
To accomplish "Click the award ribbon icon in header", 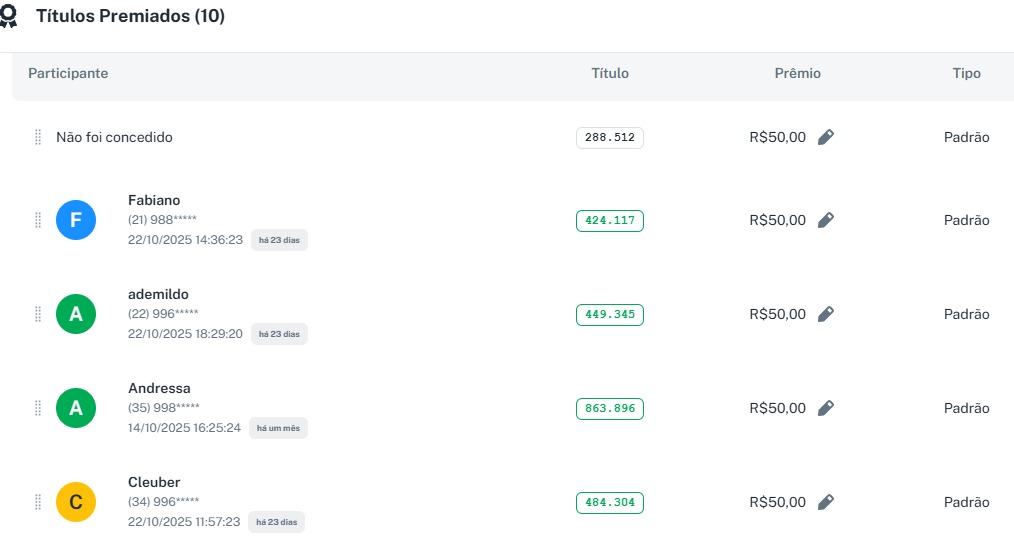I will point(9,17).
